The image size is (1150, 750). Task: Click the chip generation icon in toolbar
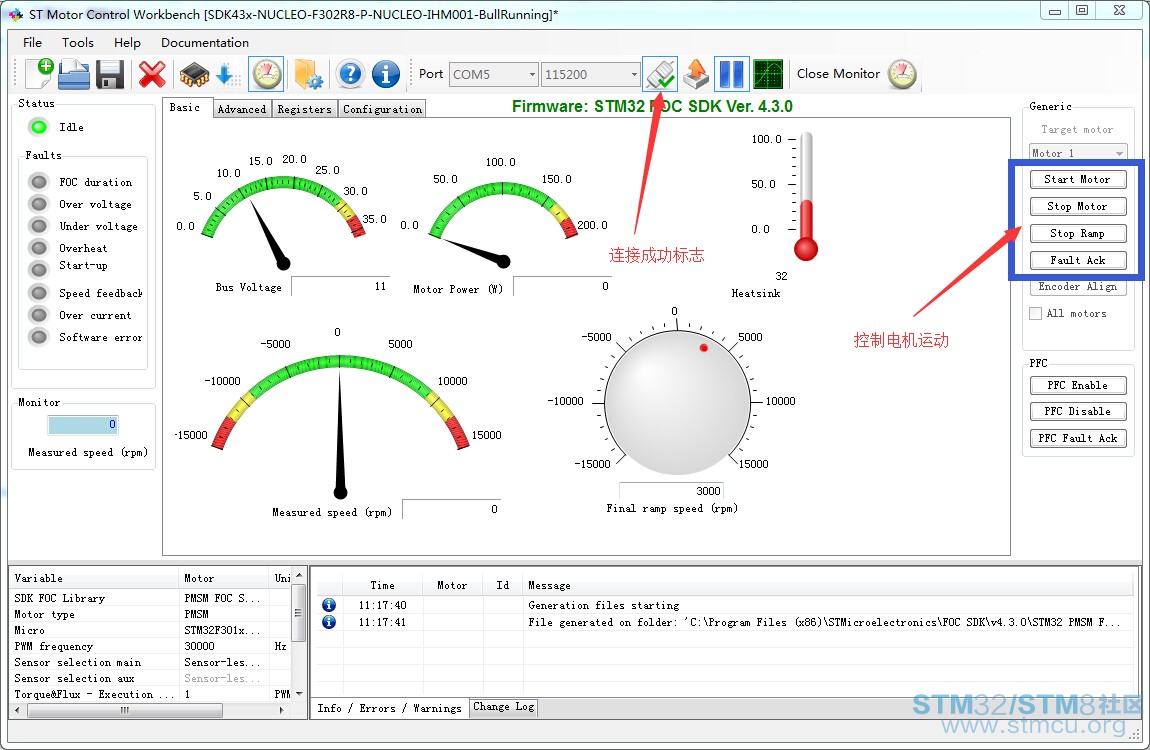(194, 74)
